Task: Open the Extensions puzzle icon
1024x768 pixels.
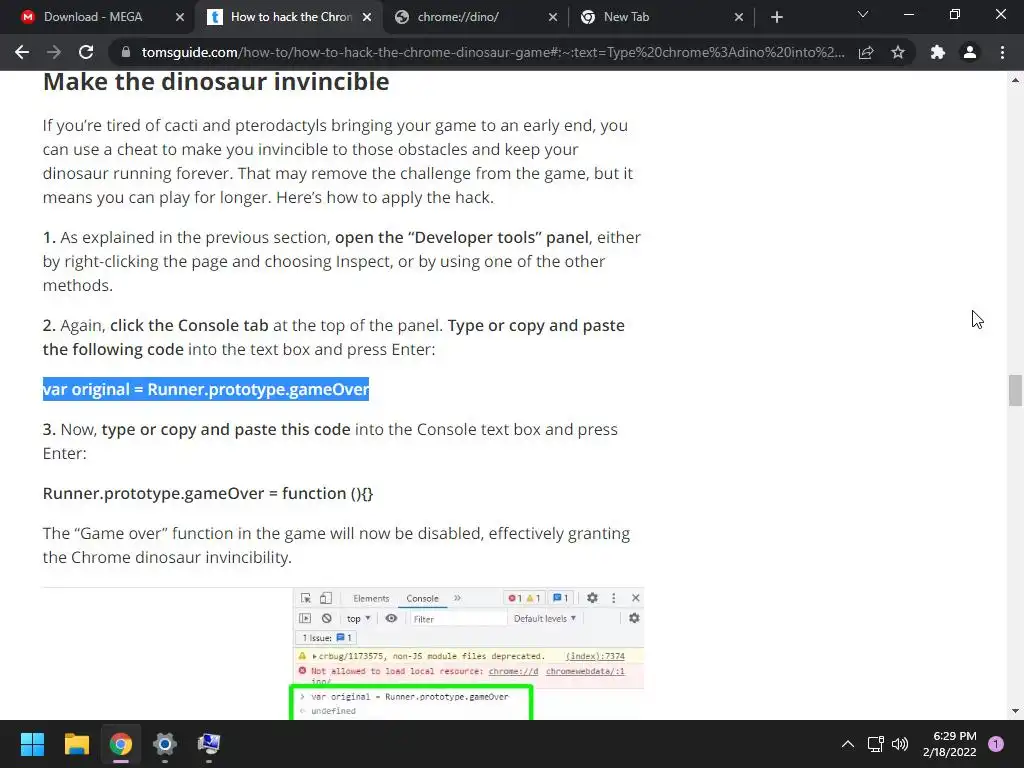Action: [x=938, y=52]
